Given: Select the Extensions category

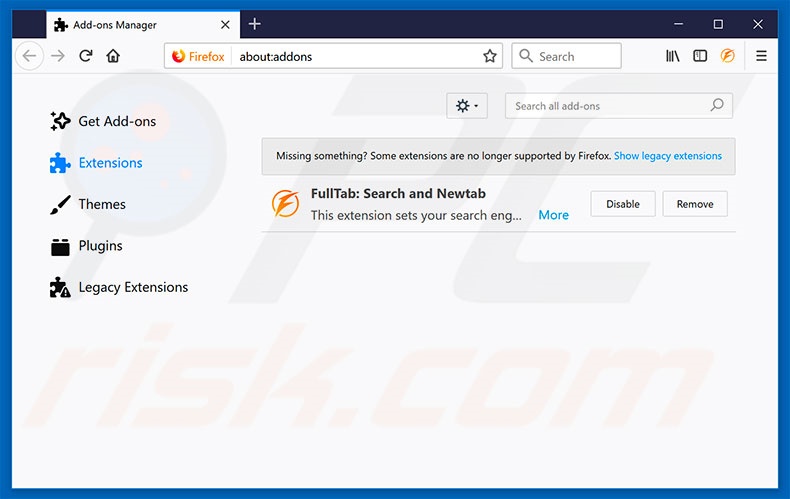Looking at the screenshot, I should coord(96,163).
